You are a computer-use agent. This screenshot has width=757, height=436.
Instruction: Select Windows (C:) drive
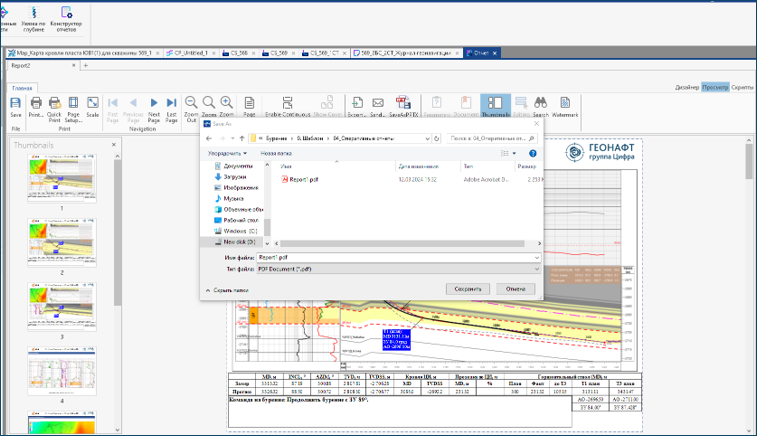pos(240,231)
